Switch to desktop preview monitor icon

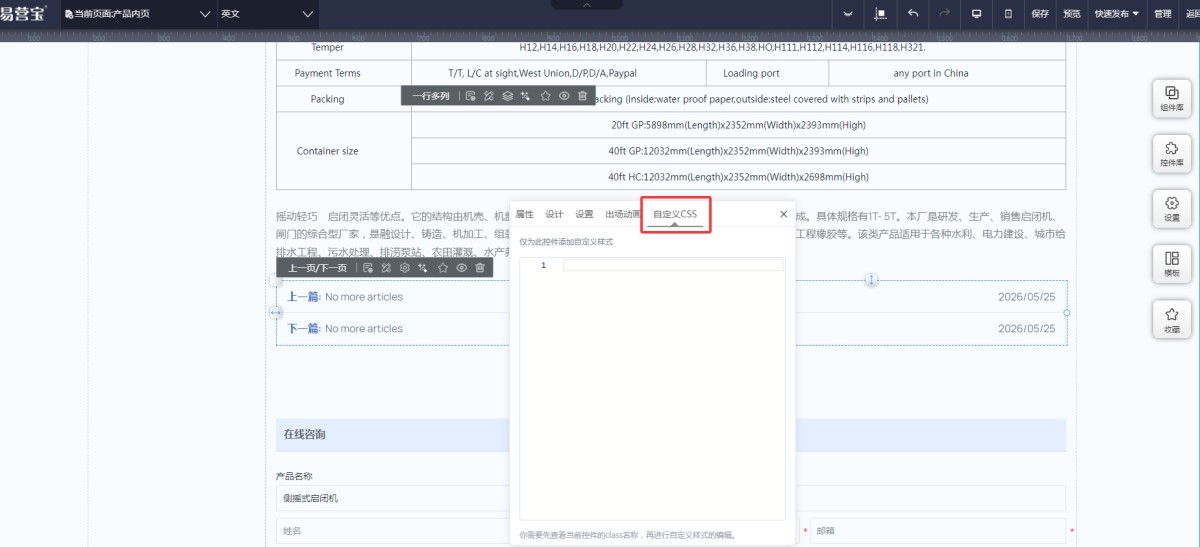click(976, 14)
